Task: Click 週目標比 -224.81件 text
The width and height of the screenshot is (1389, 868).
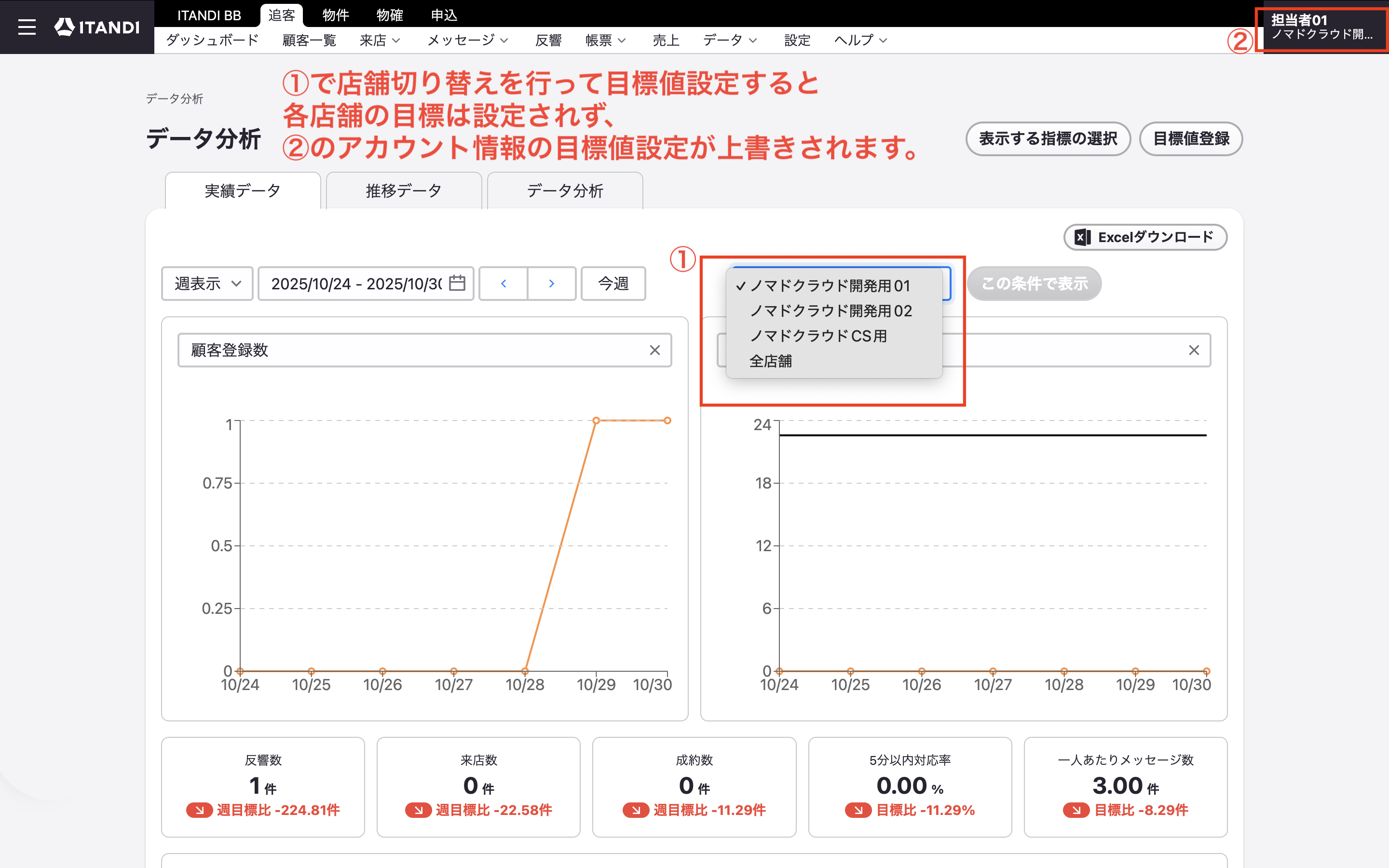Action: coord(278,810)
